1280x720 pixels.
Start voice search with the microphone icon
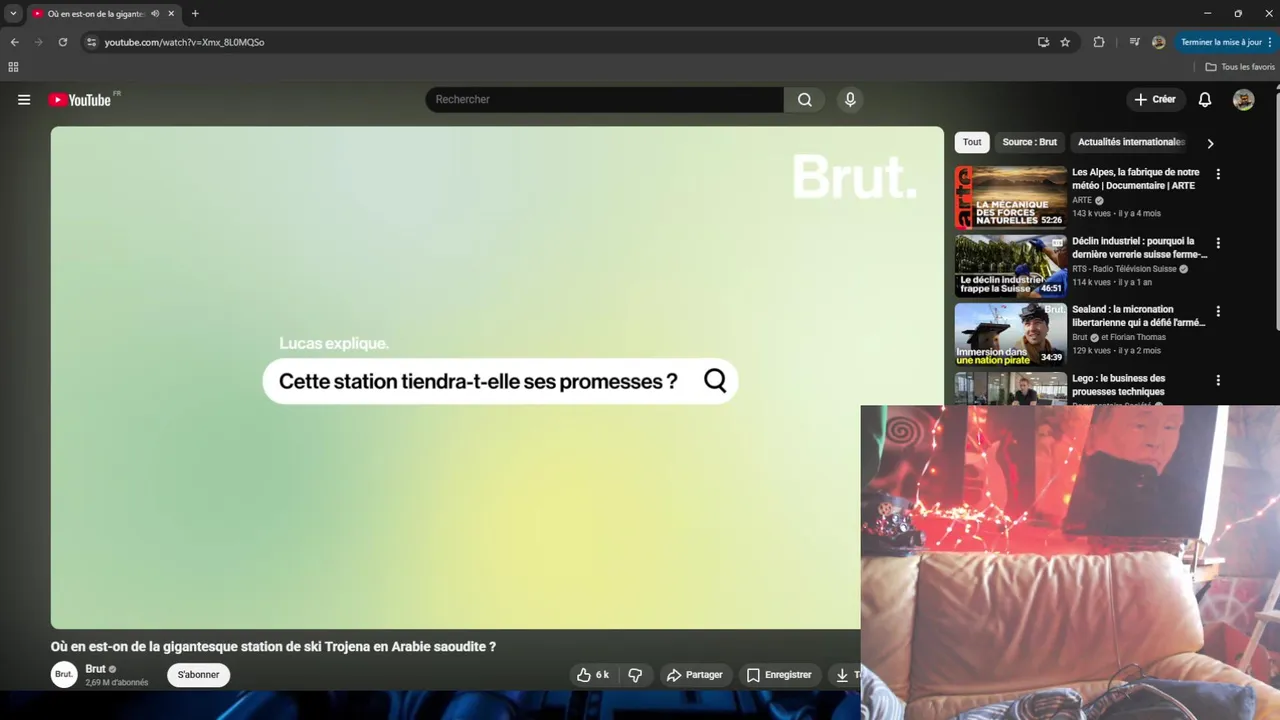[850, 100]
